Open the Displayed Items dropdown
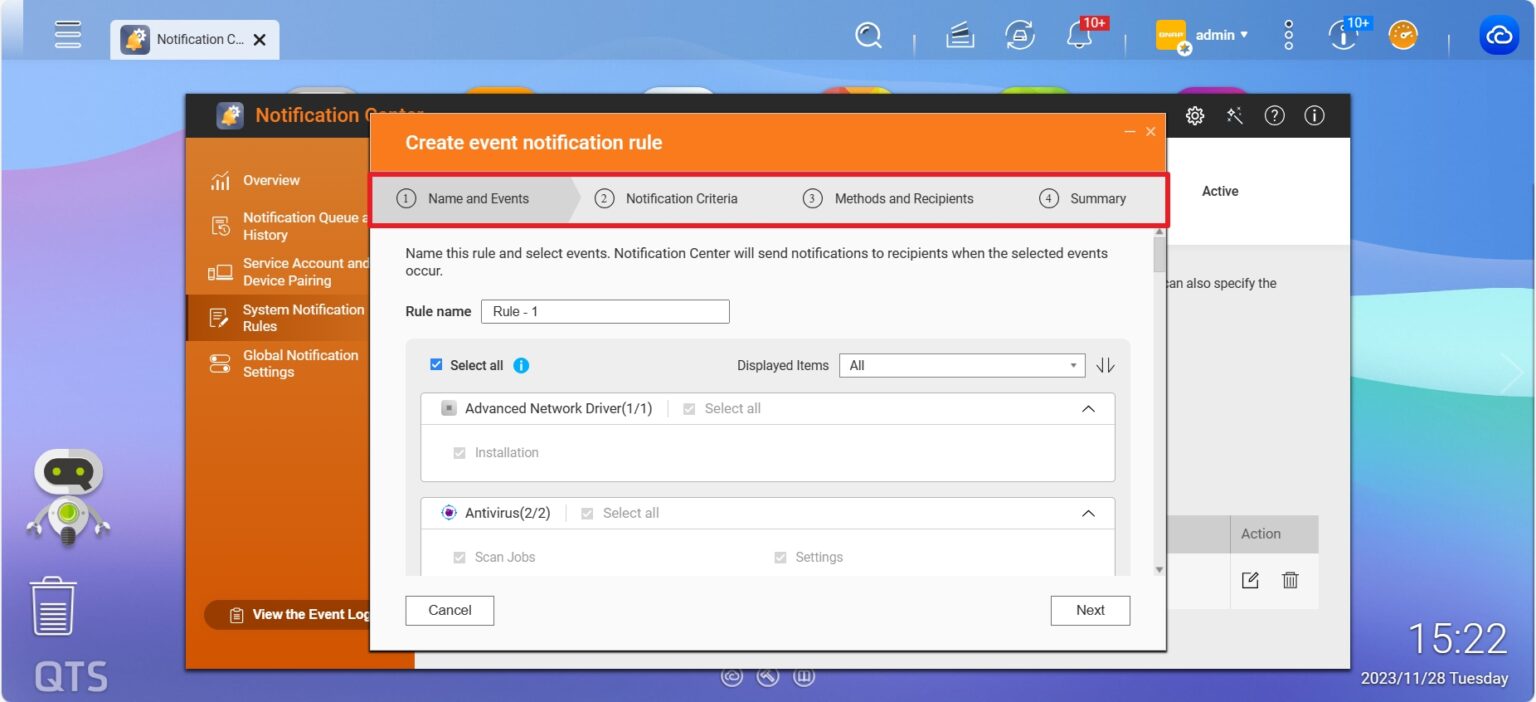Screen dimensions: 1536x702 (962, 366)
